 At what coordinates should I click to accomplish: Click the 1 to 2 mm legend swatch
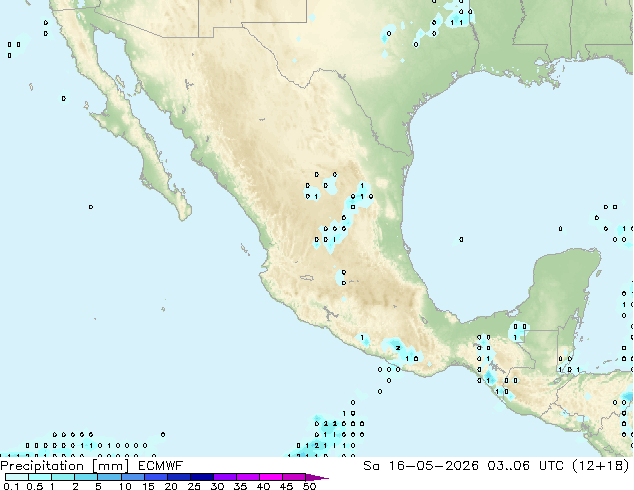(x=63, y=477)
